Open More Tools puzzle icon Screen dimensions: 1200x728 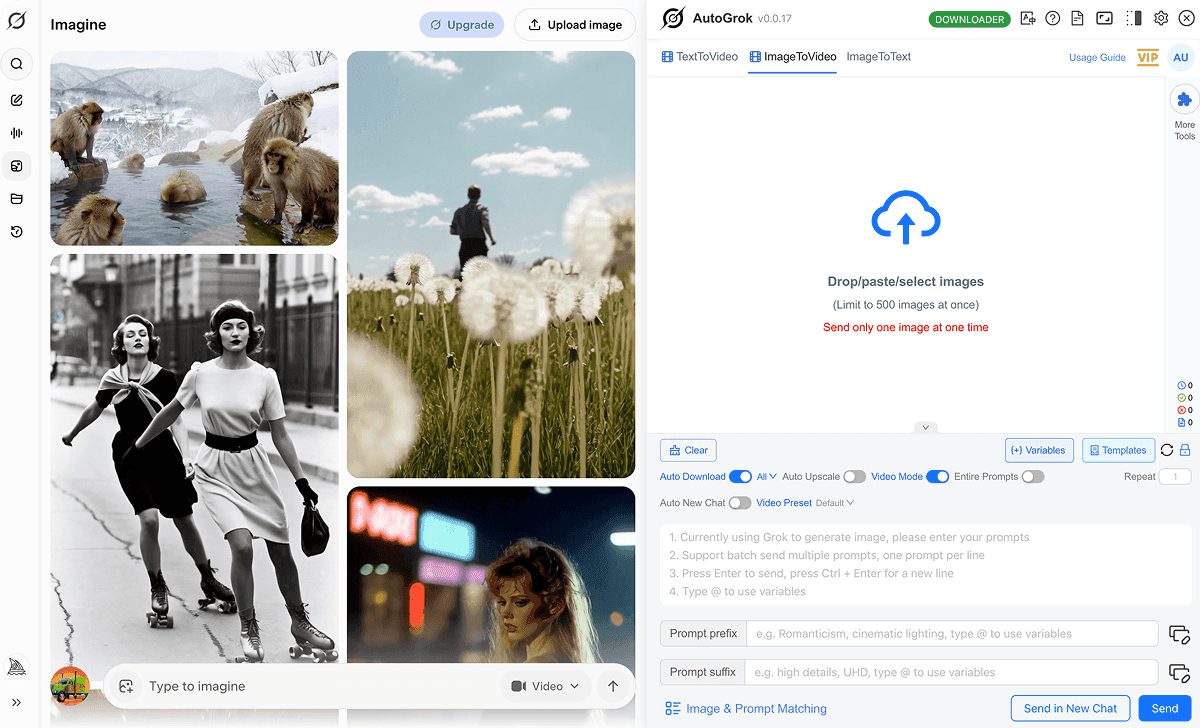coord(1184,100)
